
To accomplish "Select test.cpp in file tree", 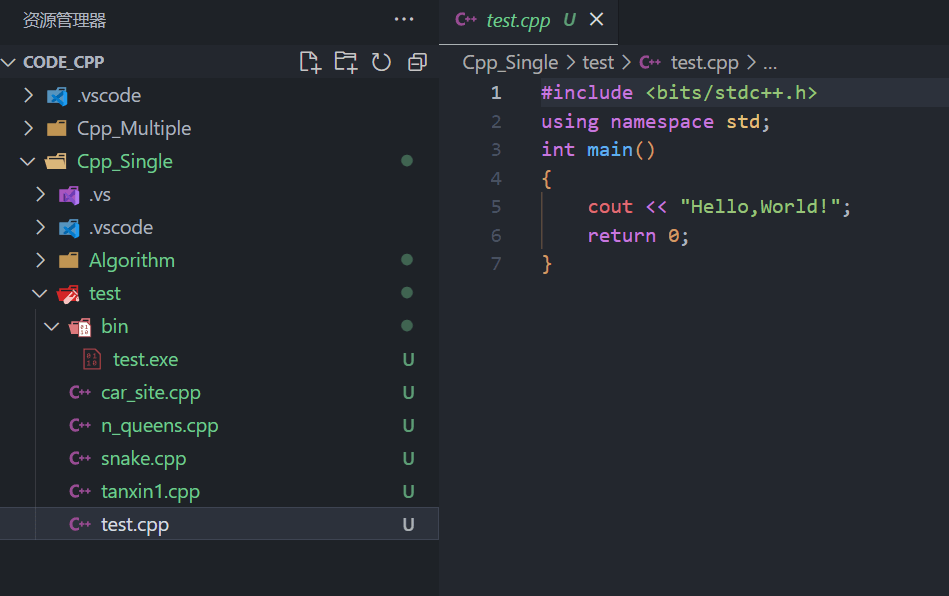I will [x=219, y=524].
